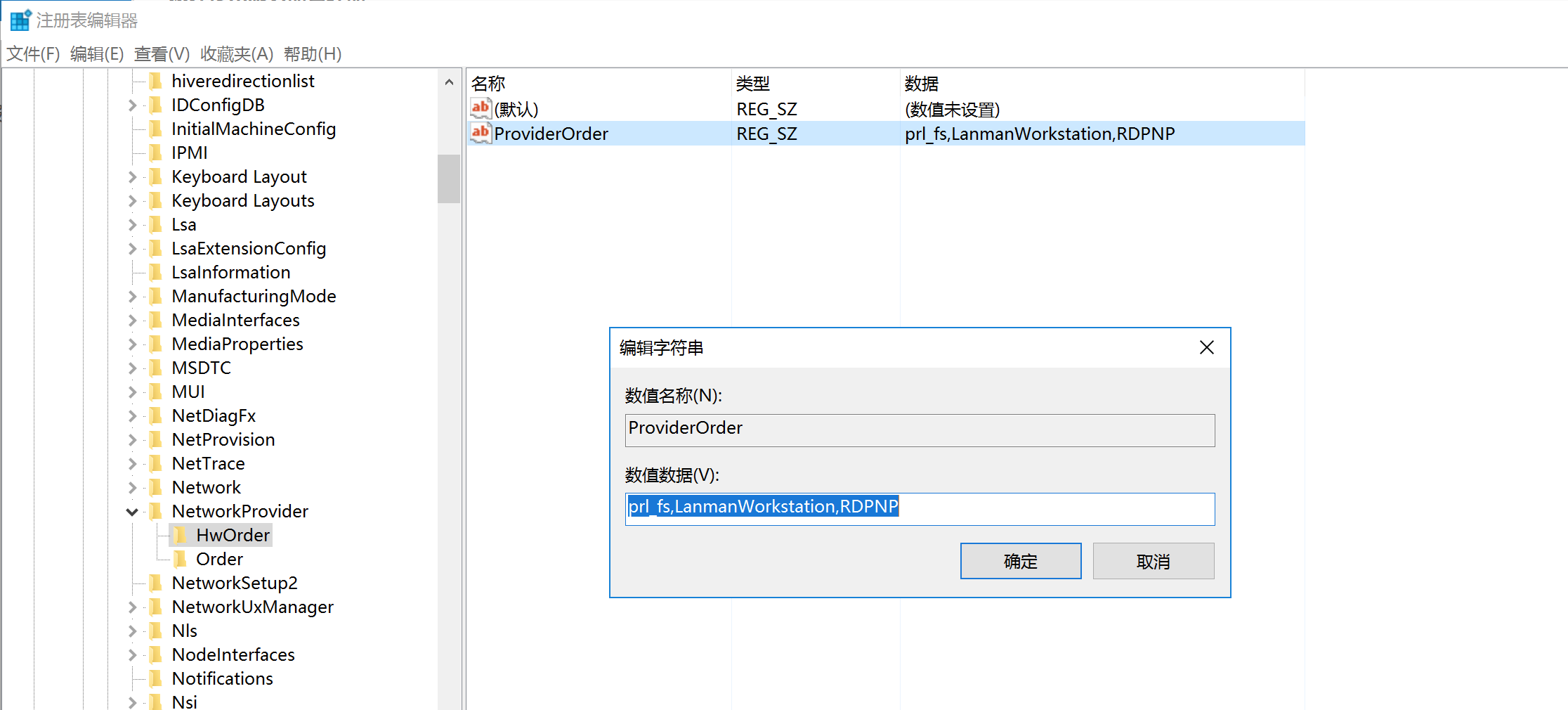Open the 收藏夹(A) favorites menu

coord(236,54)
